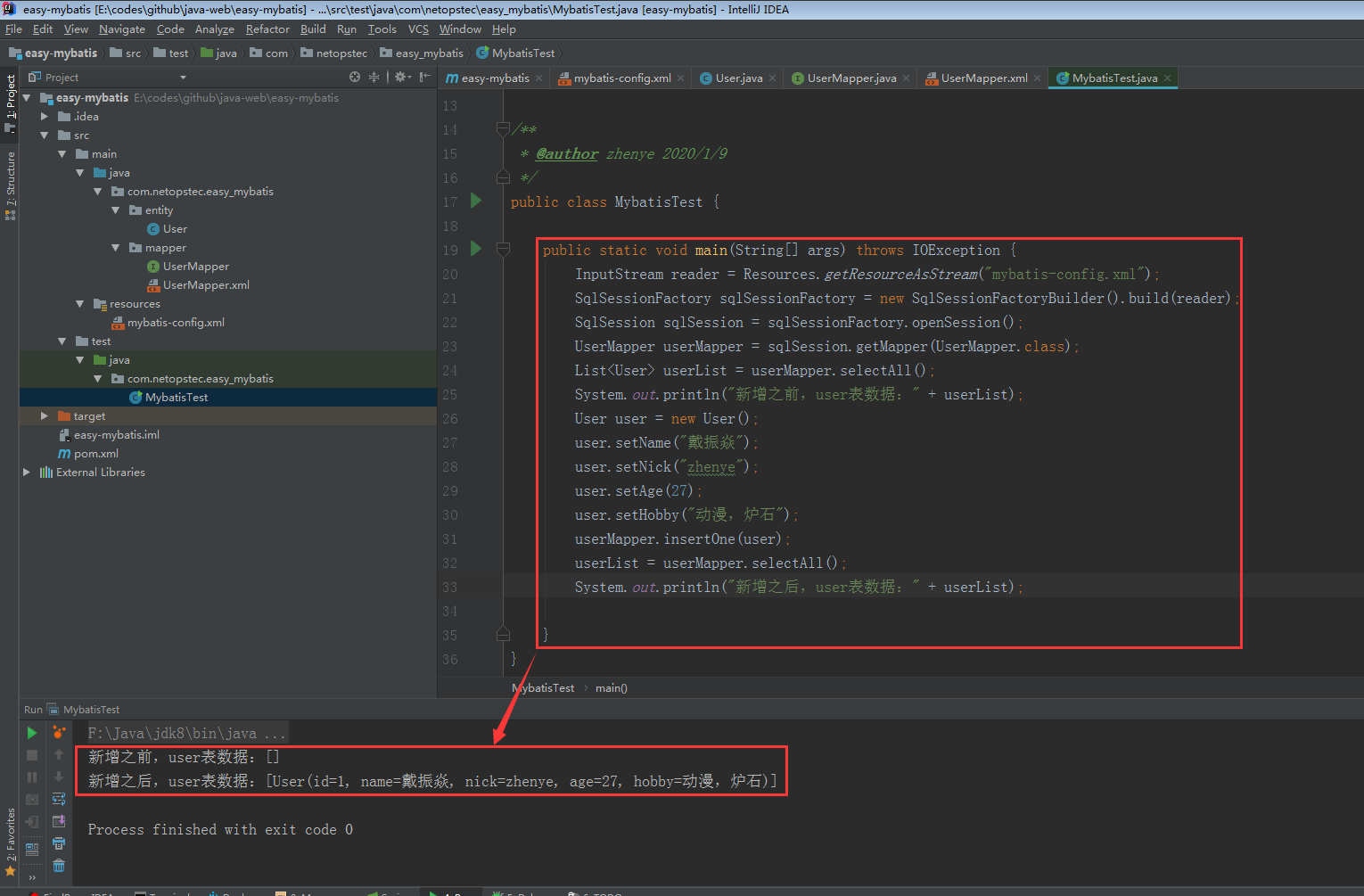This screenshot has width=1364, height=896.
Task: Click the orange icon beside rerun button
Action: click(x=59, y=733)
